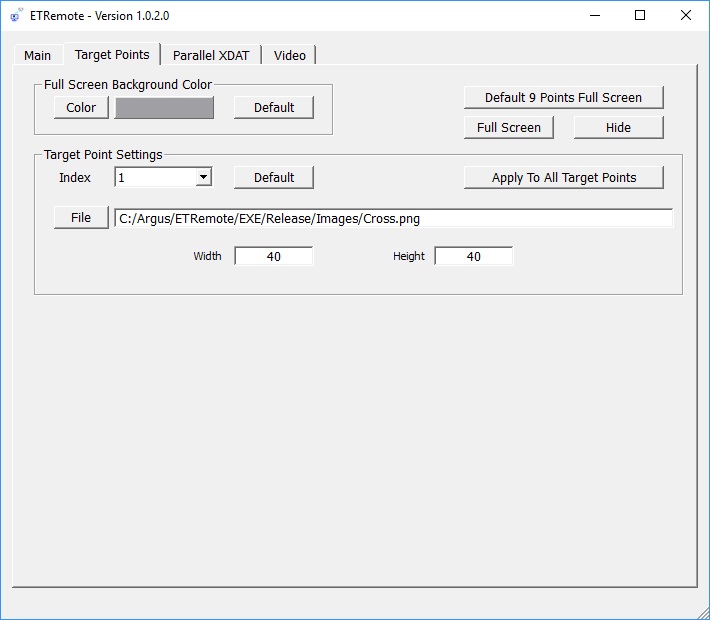The width and height of the screenshot is (710, 620).
Task: Click the ETRemote app icon in title bar
Action: (16, 15)
